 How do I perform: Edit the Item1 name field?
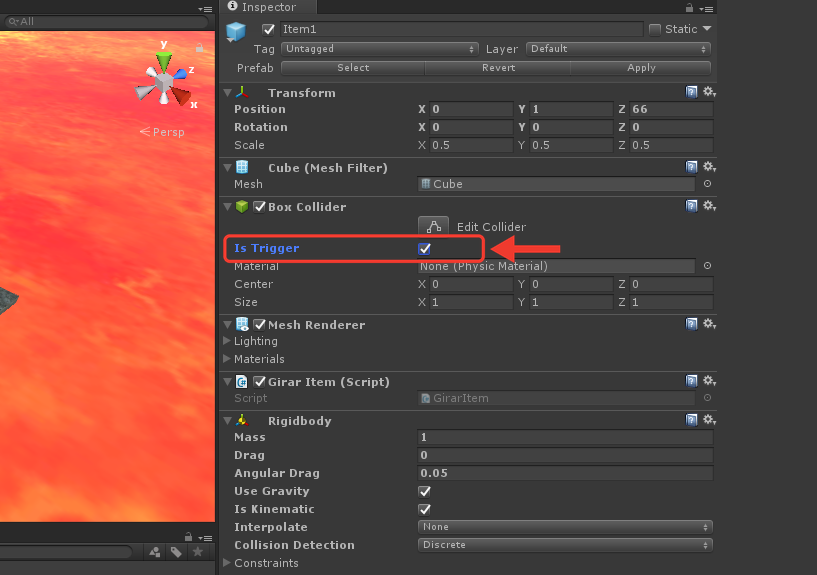click(x=461, y=29)
